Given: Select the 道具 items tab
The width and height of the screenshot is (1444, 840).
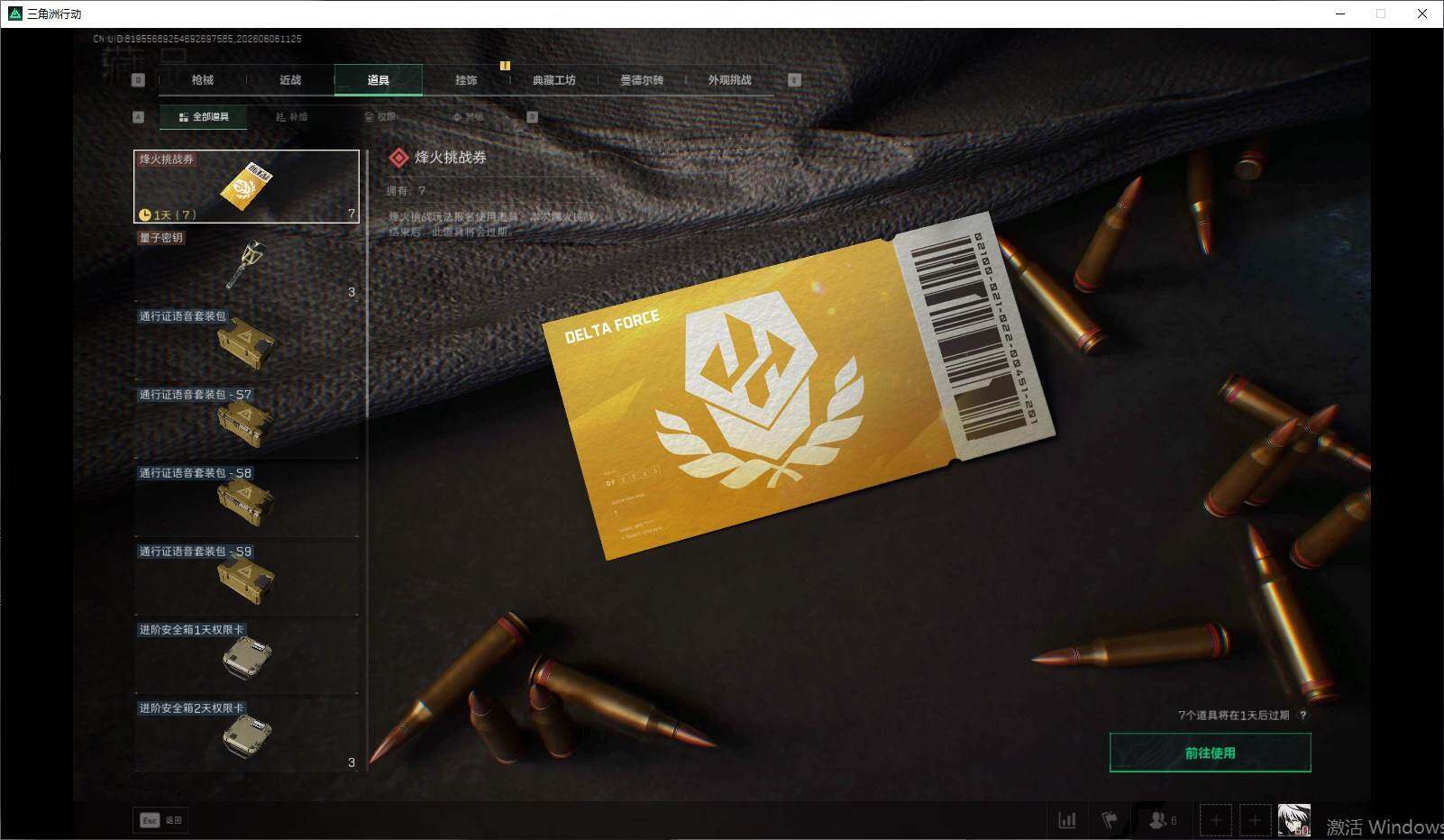Looking at the screenshot, I should (x=379, y=80).
